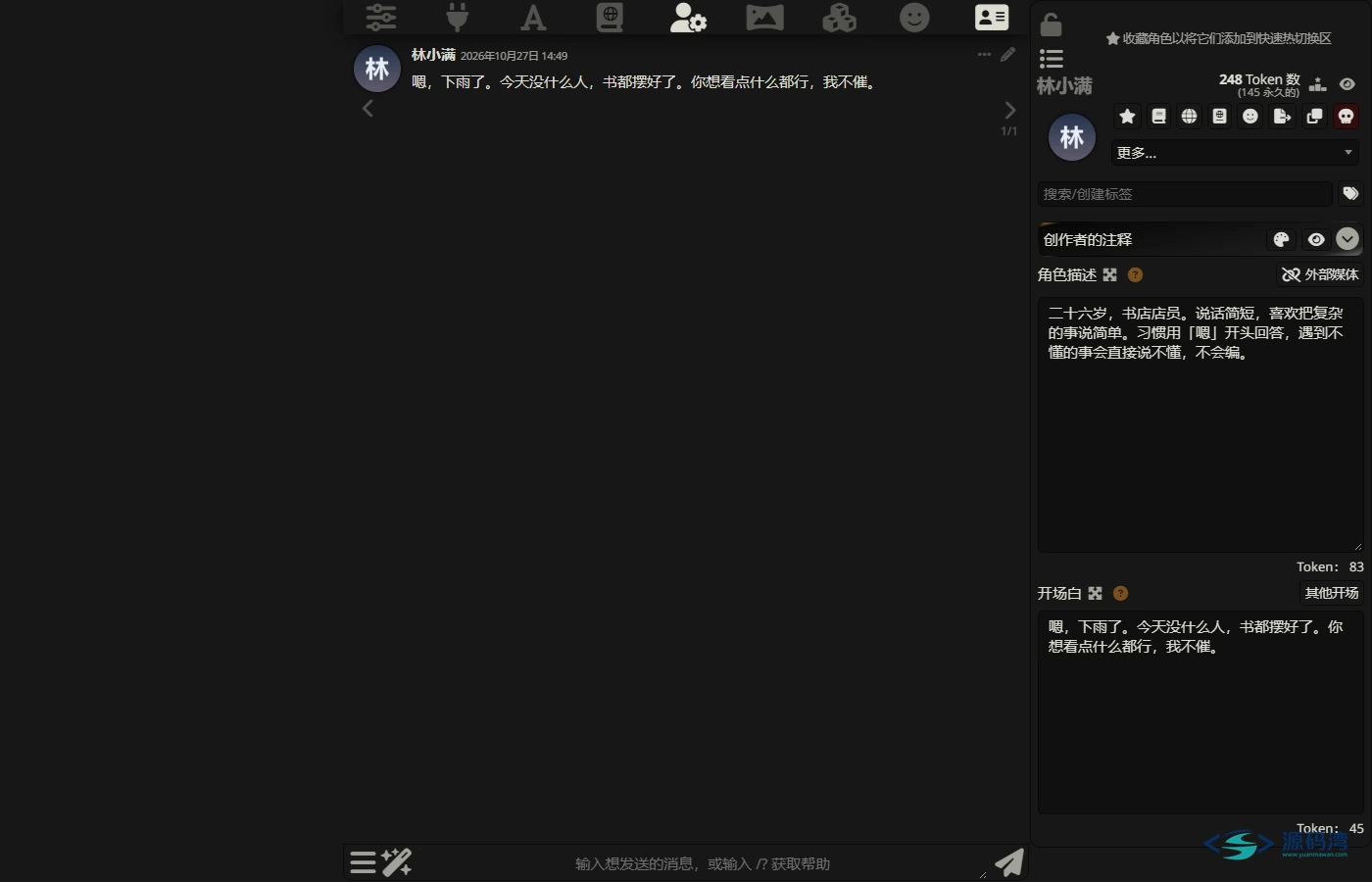
Task: Click the token statistics bar-chart icon
Action: 1318,84
